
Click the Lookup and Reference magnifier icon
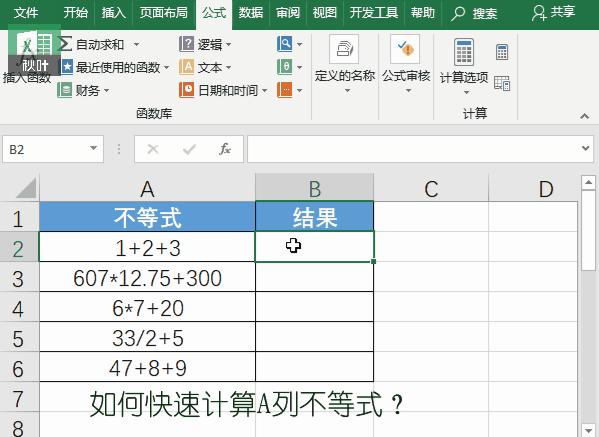click(x=285, y=44)
